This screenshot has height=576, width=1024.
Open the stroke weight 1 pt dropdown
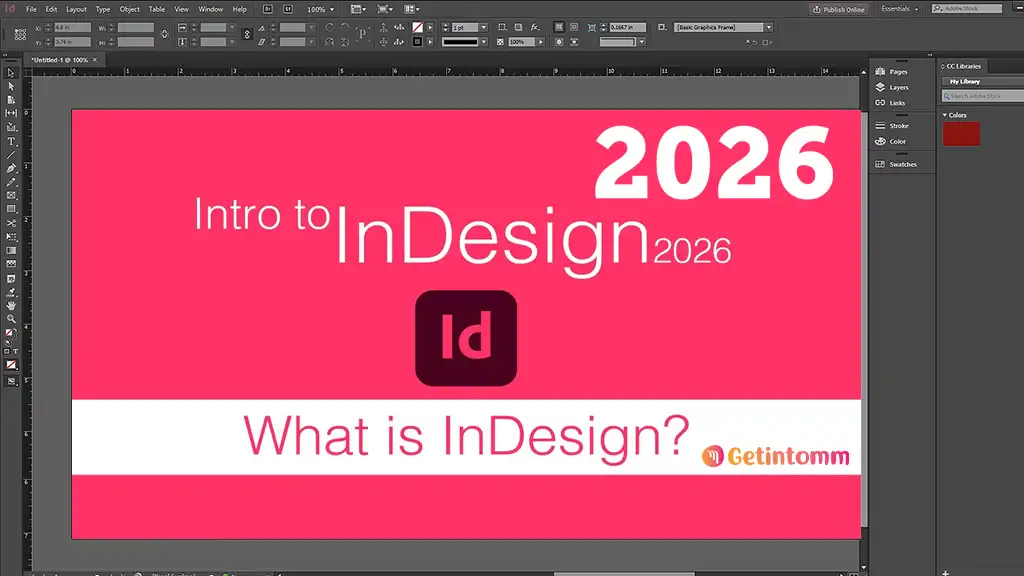[484, 27]
